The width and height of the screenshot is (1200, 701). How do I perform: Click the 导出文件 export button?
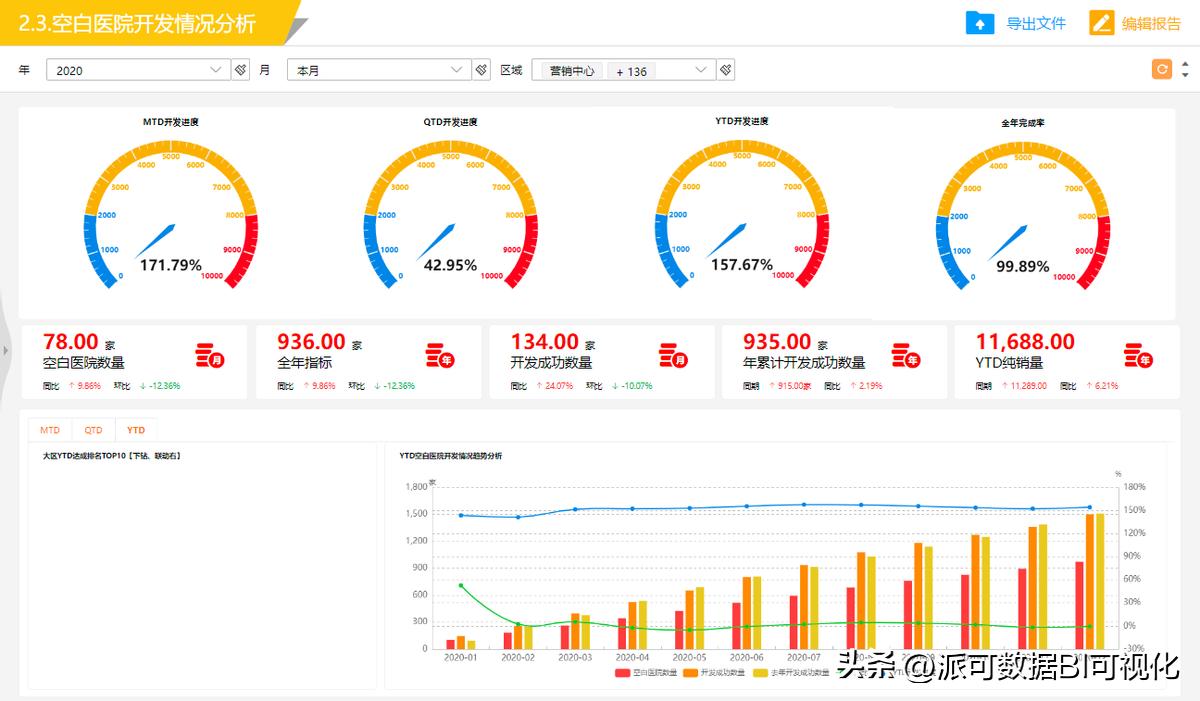coord(1016,23)
